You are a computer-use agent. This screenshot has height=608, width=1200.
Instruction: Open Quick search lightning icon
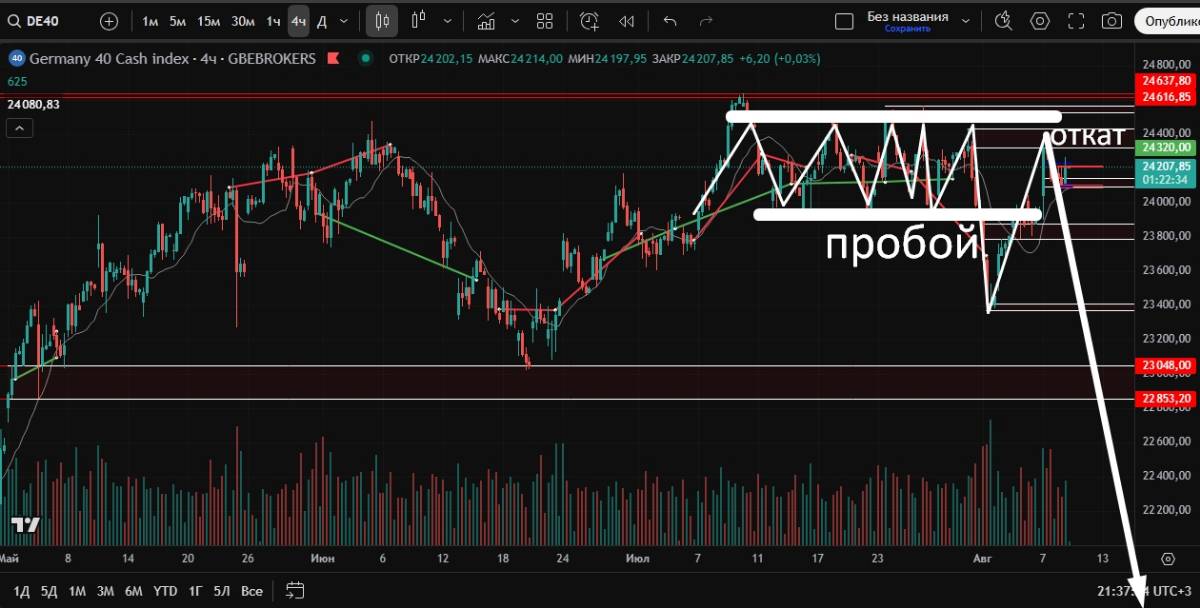click(x=1003, y=21)
